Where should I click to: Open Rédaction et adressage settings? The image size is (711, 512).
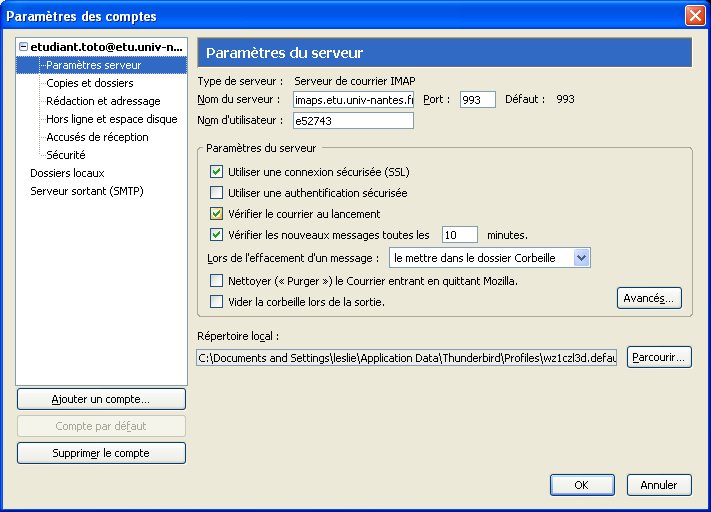click(x=102, y=101)
